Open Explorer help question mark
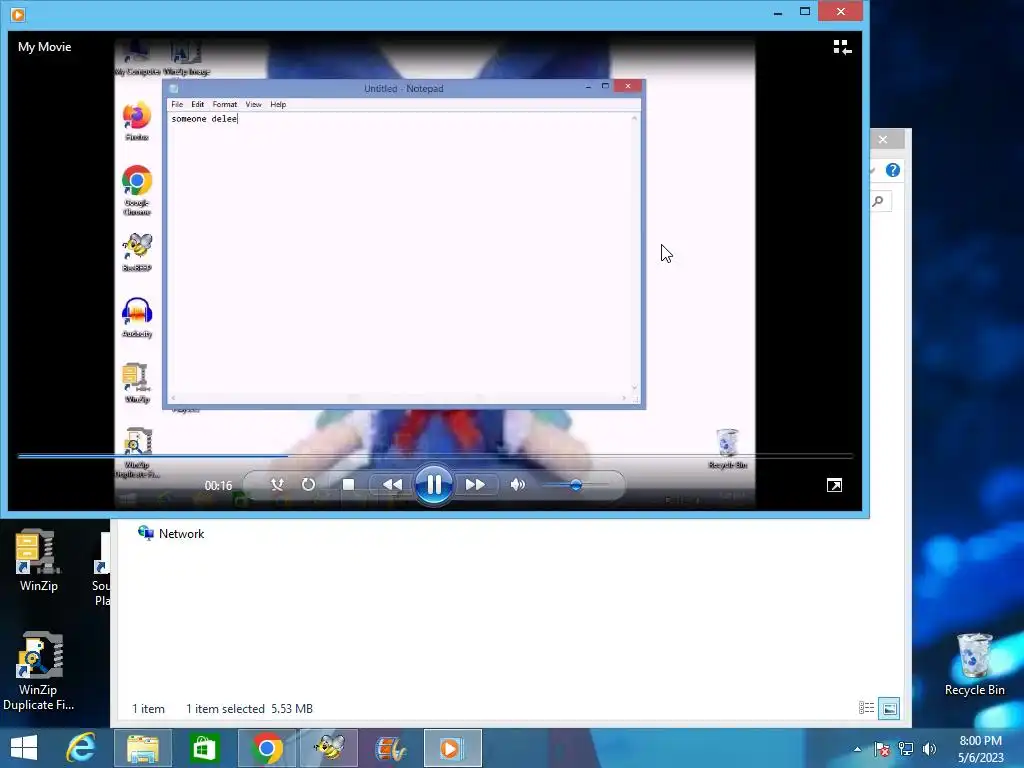The image size is (1024, 768). [x=893, y=170]
